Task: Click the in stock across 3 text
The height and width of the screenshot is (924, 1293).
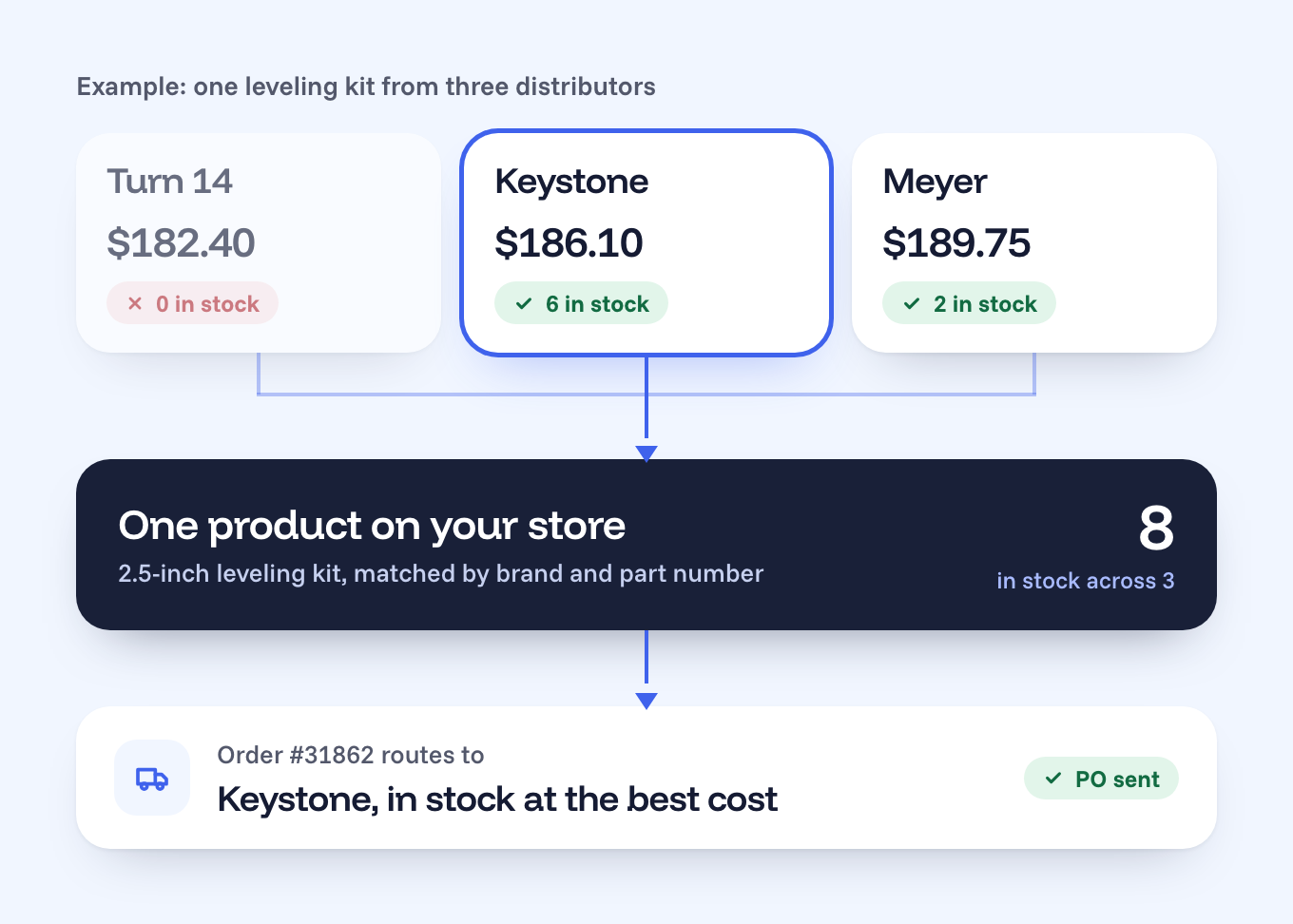Action: pyautogui.click(x=1086, y=581)
